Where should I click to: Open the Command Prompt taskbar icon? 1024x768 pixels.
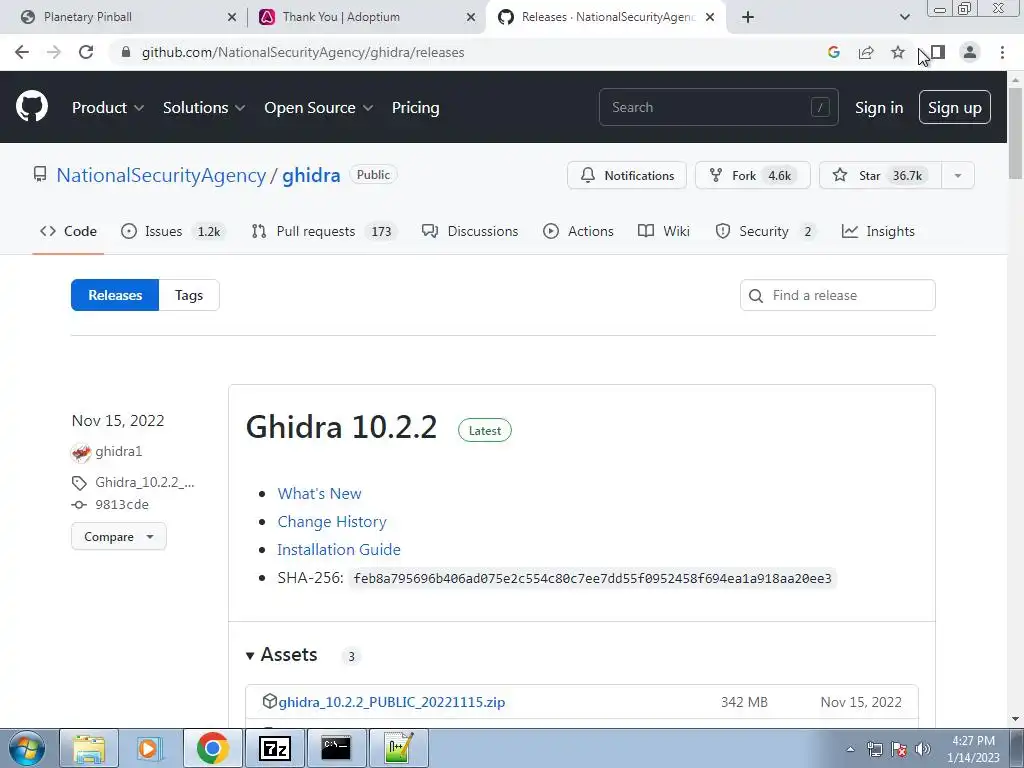pos(336,748)
